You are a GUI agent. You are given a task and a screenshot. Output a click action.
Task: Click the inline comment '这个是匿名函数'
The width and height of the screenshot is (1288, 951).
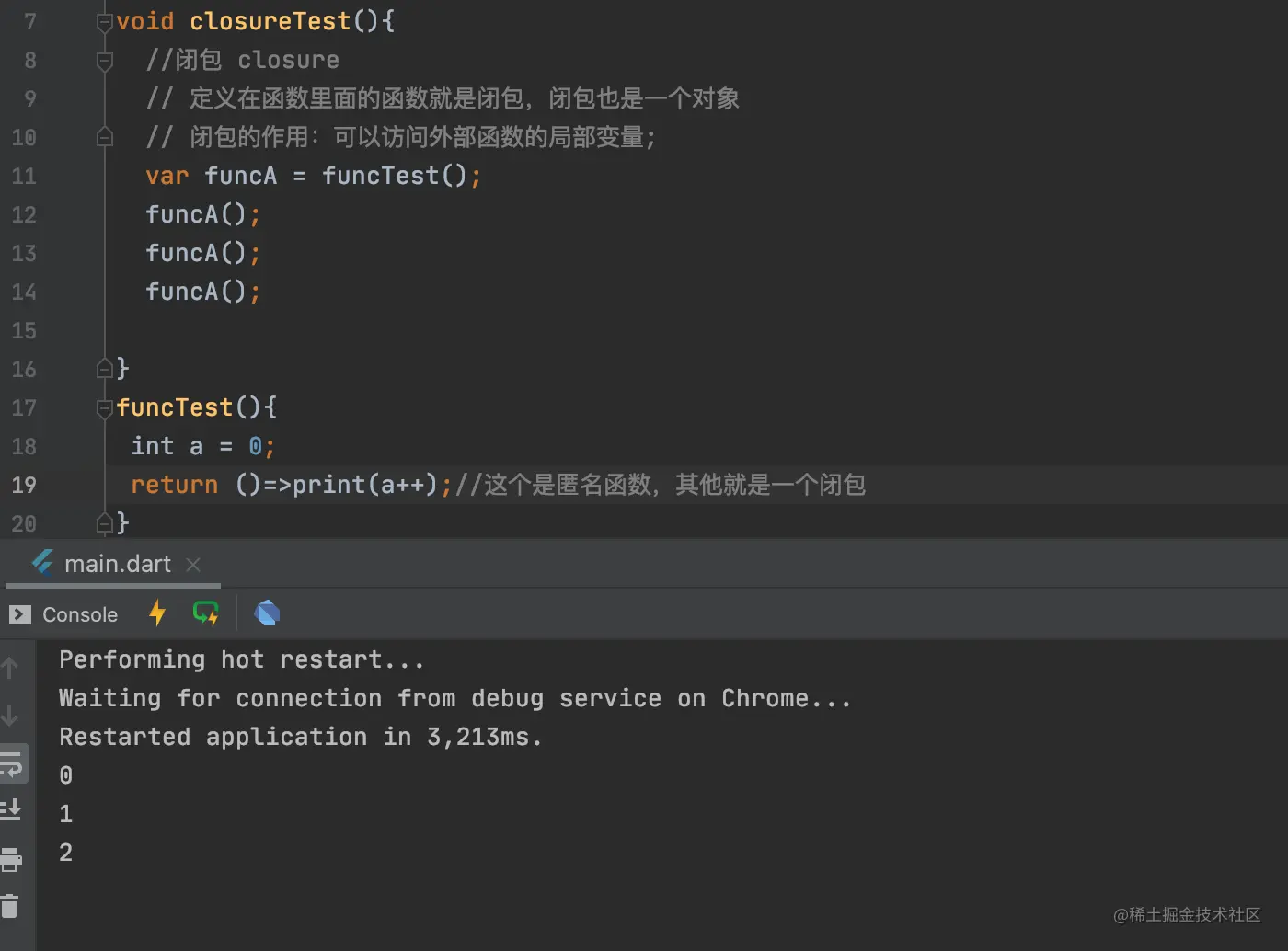click(x=661, y=485)
